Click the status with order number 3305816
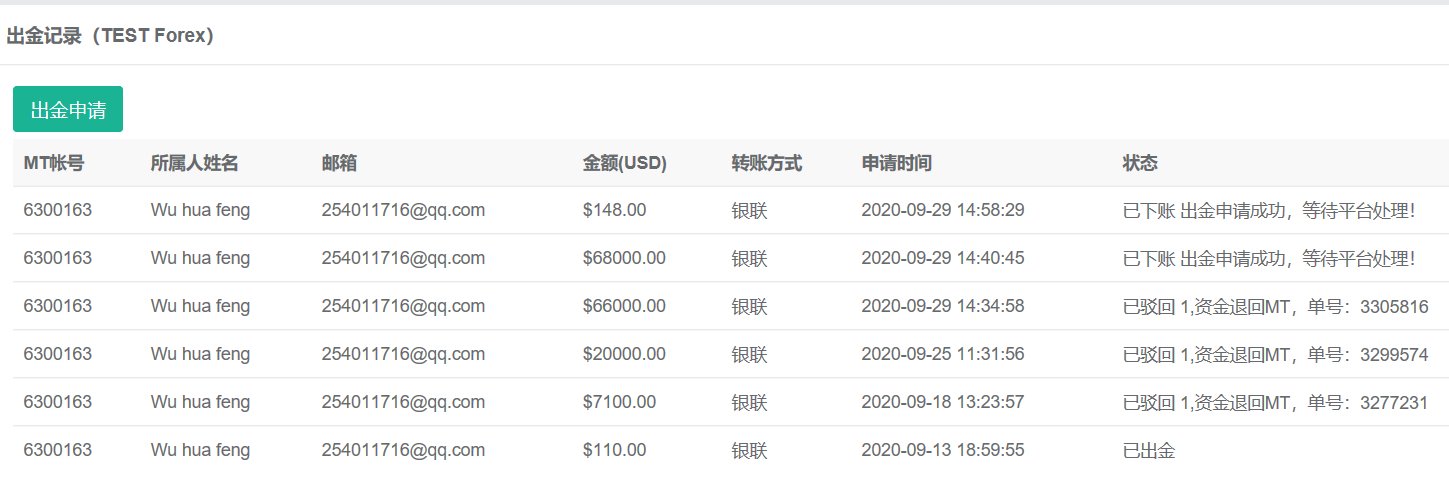Image resolution: width=1449 pixels, height=502 pixels. pos(1275,306)
